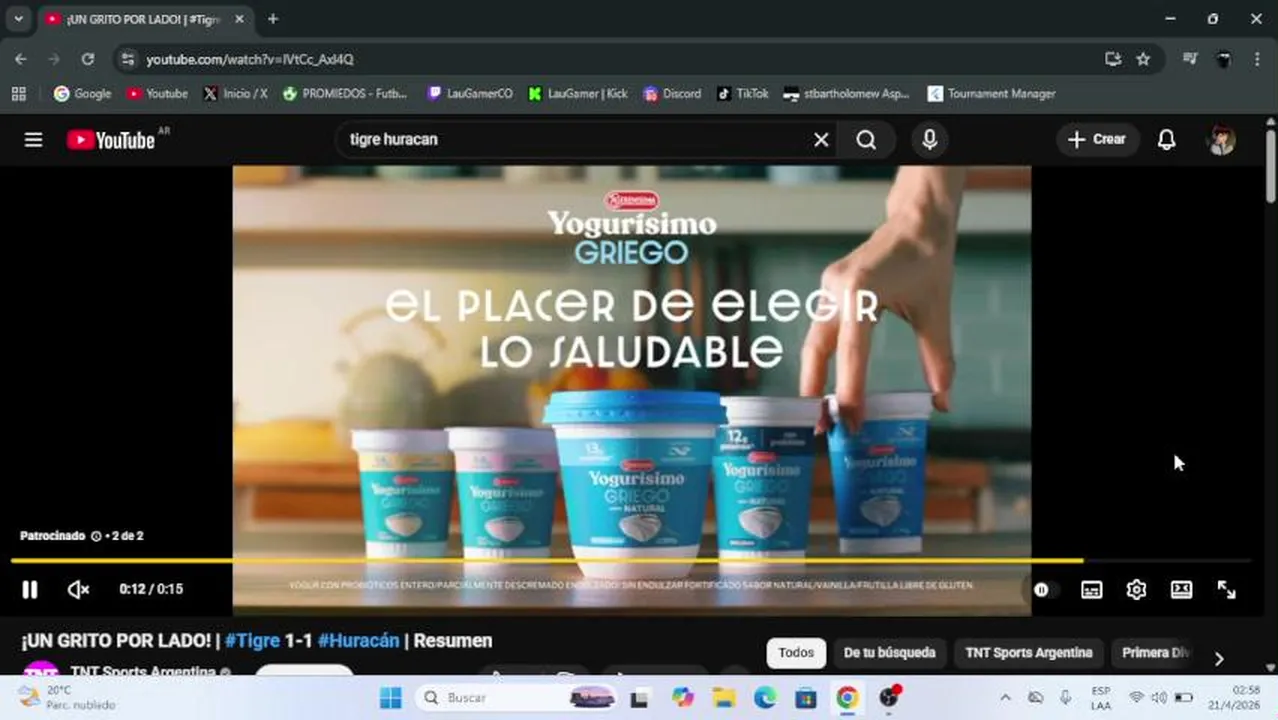View site information icon in address bar
This screenshot has height=720, width=1278.
click(127, 59)
